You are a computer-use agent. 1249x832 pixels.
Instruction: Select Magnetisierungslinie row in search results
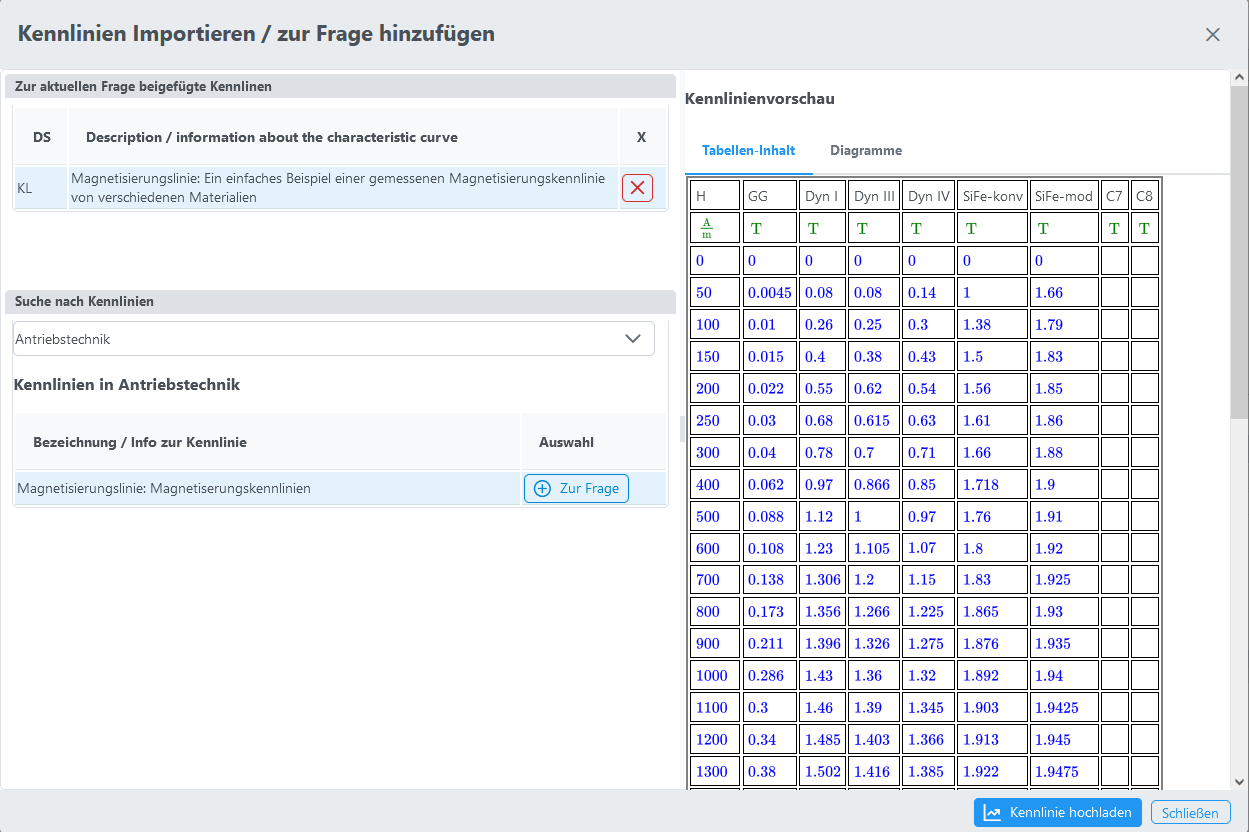265,489
